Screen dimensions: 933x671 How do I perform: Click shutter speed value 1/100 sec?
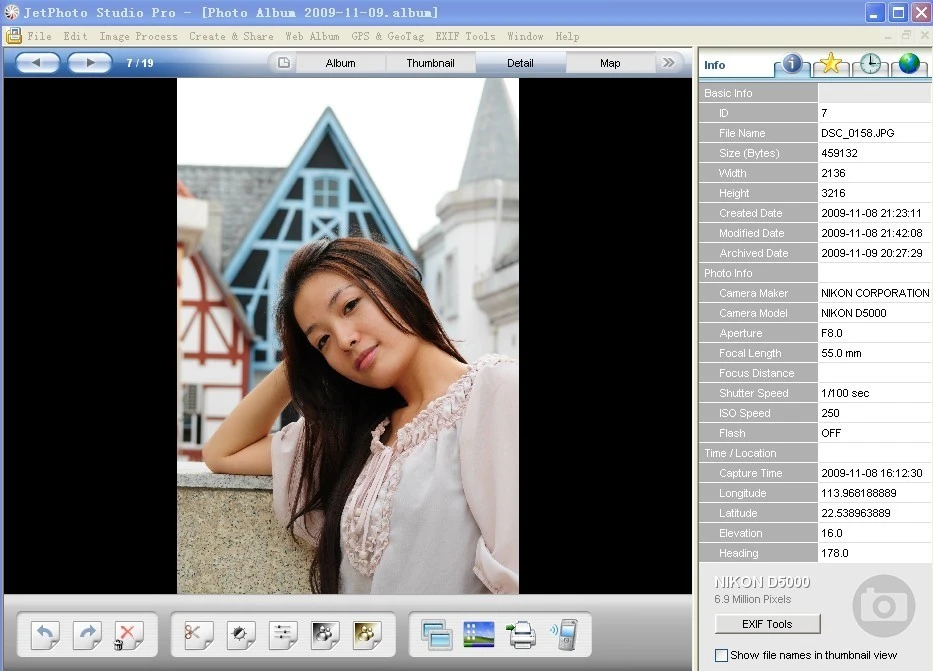(x=845, y=393)
